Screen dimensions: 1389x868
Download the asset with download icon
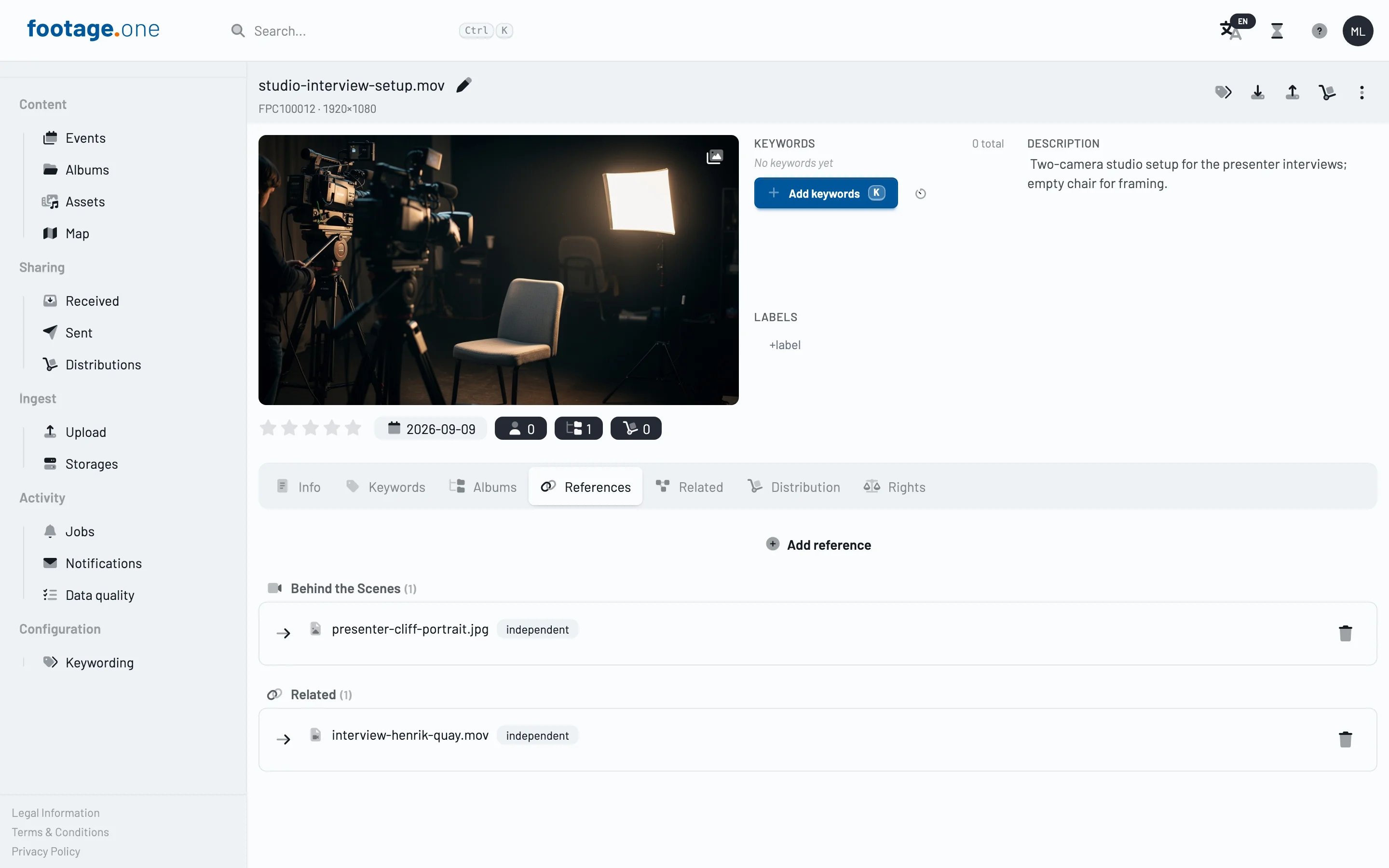[1257, 92]
